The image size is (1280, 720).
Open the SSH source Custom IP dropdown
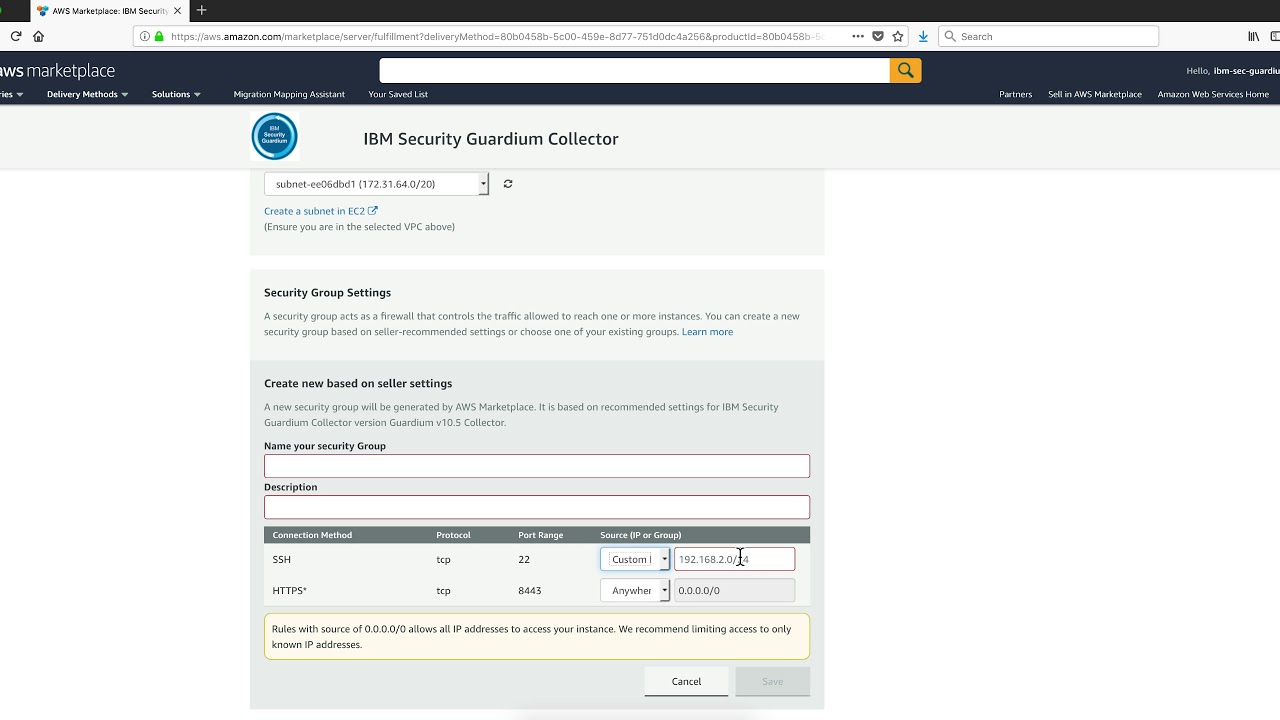click(635, 559)
